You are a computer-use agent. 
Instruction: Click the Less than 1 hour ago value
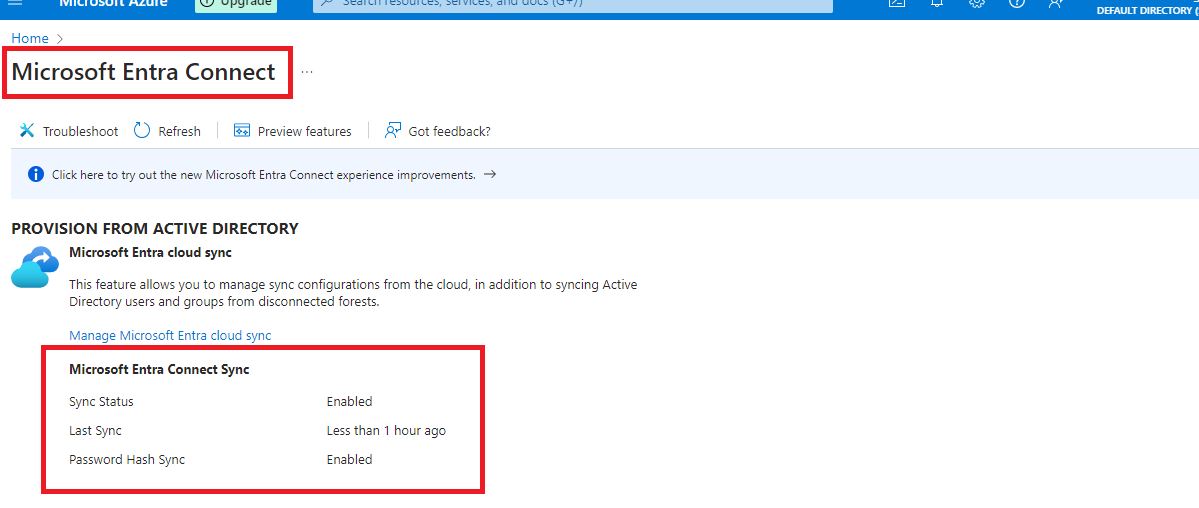[x=386, y=431]
